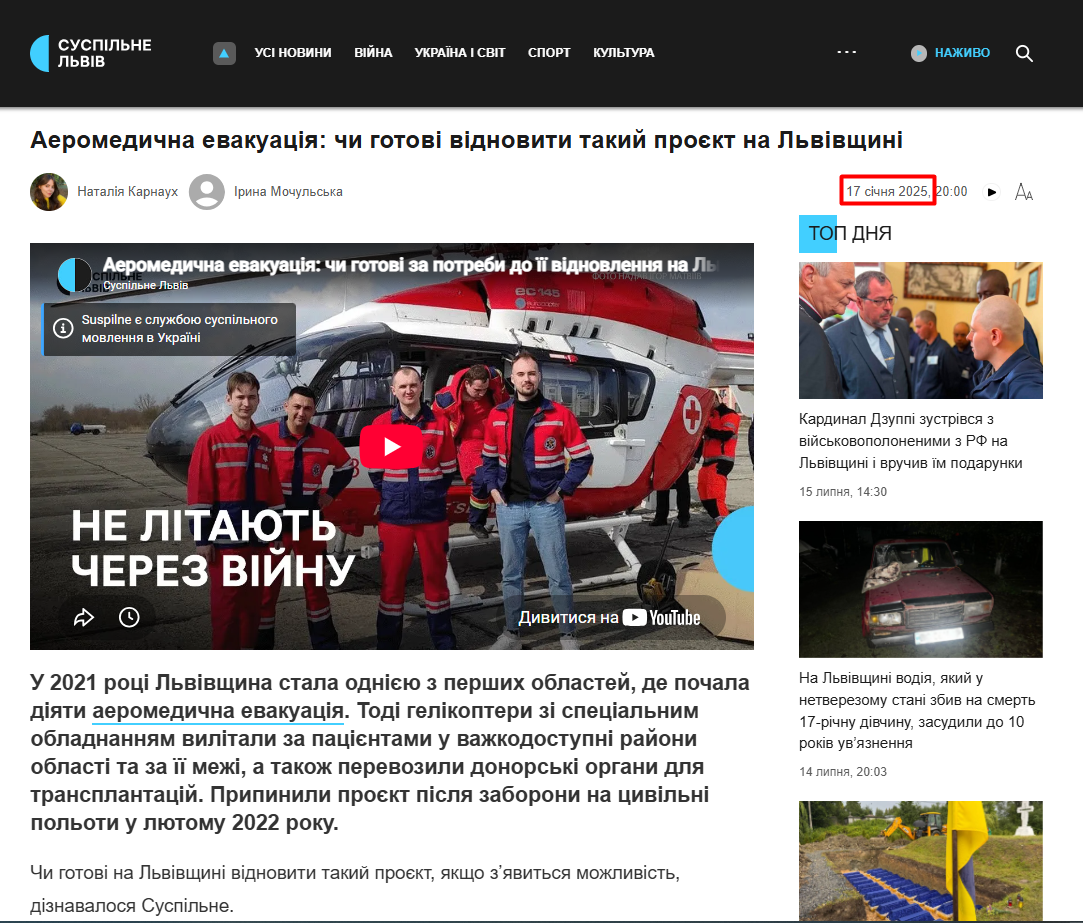This screenshot has width=1083, height=923.
Task: Click the ТОП ДНЯ heading
Action: pyautogui.click(x=850, y=234)
